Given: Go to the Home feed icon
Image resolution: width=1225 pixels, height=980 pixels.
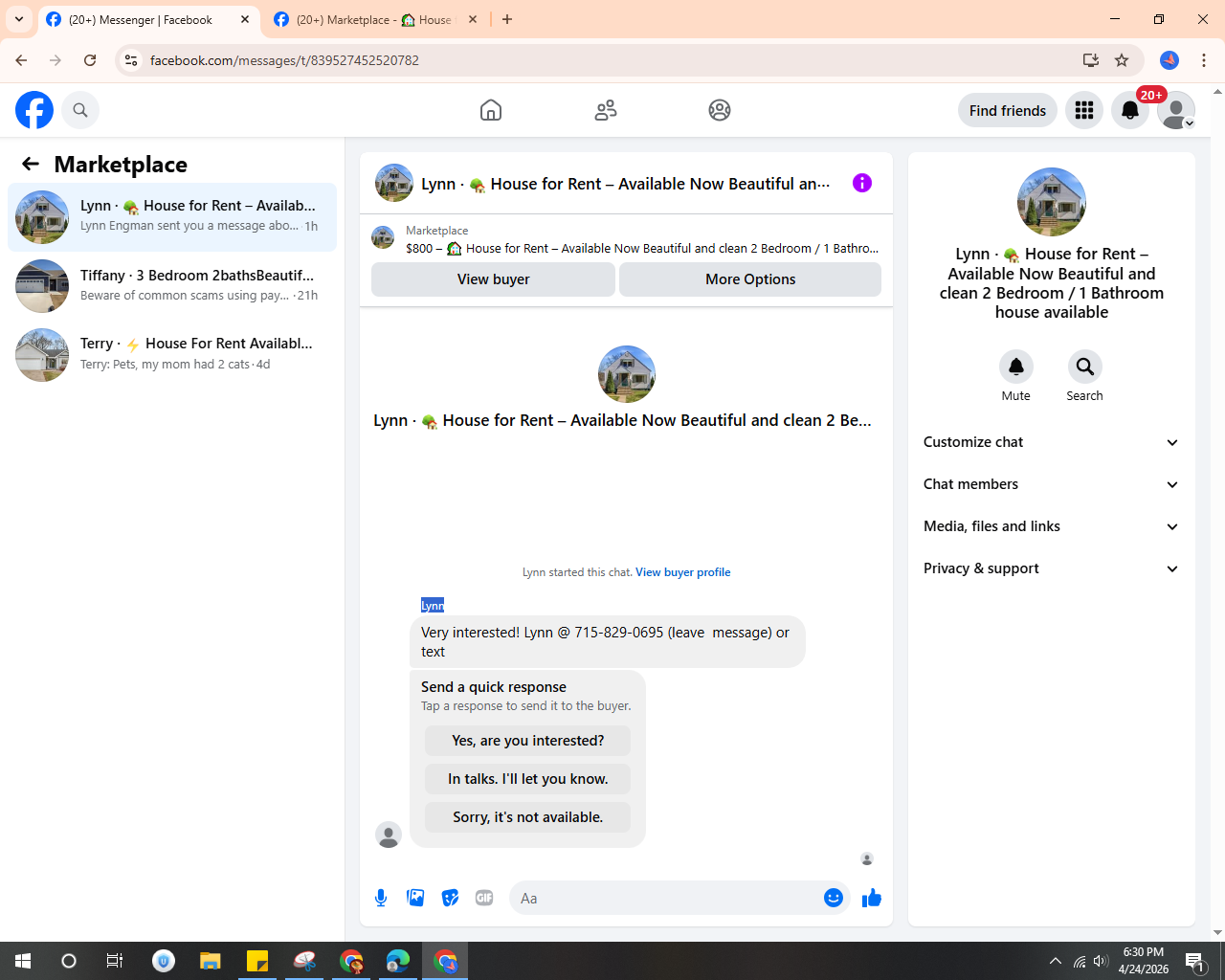Looking at the screenshot, I should (x=491, y=110).
